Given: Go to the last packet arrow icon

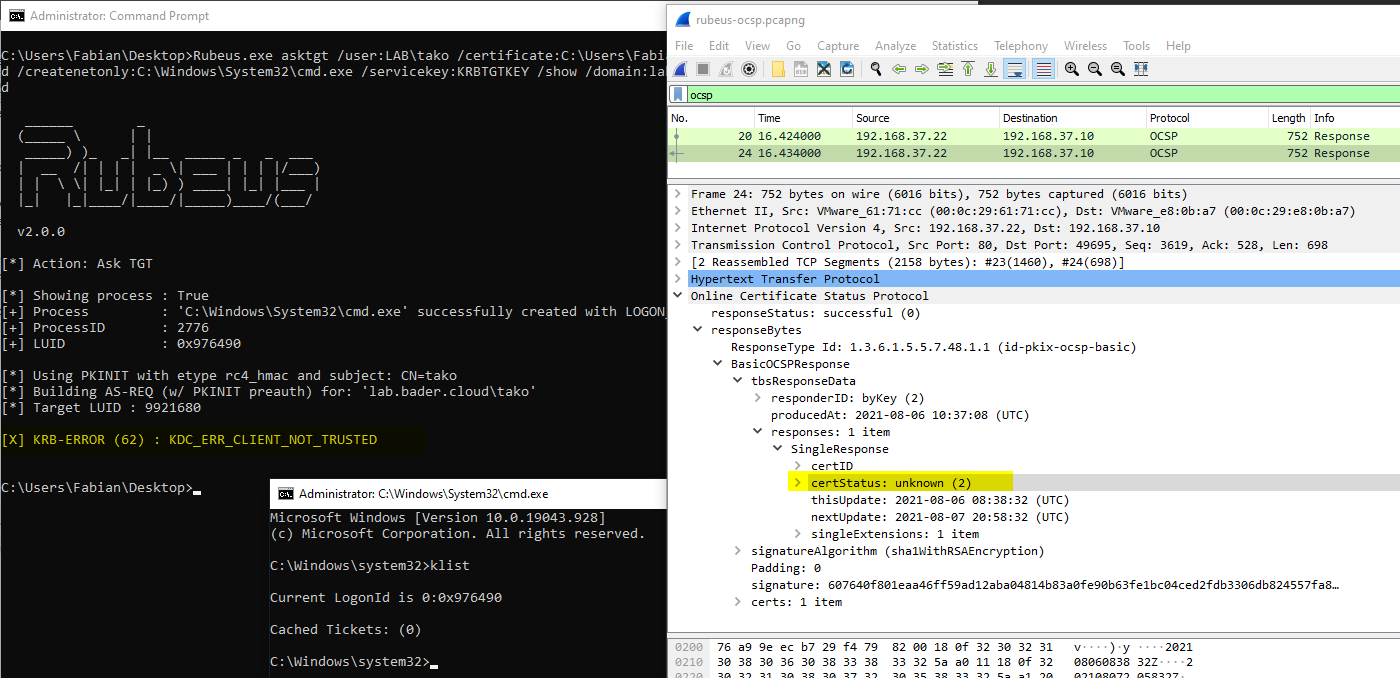Looking at the screenshot, I should [992, 68].
